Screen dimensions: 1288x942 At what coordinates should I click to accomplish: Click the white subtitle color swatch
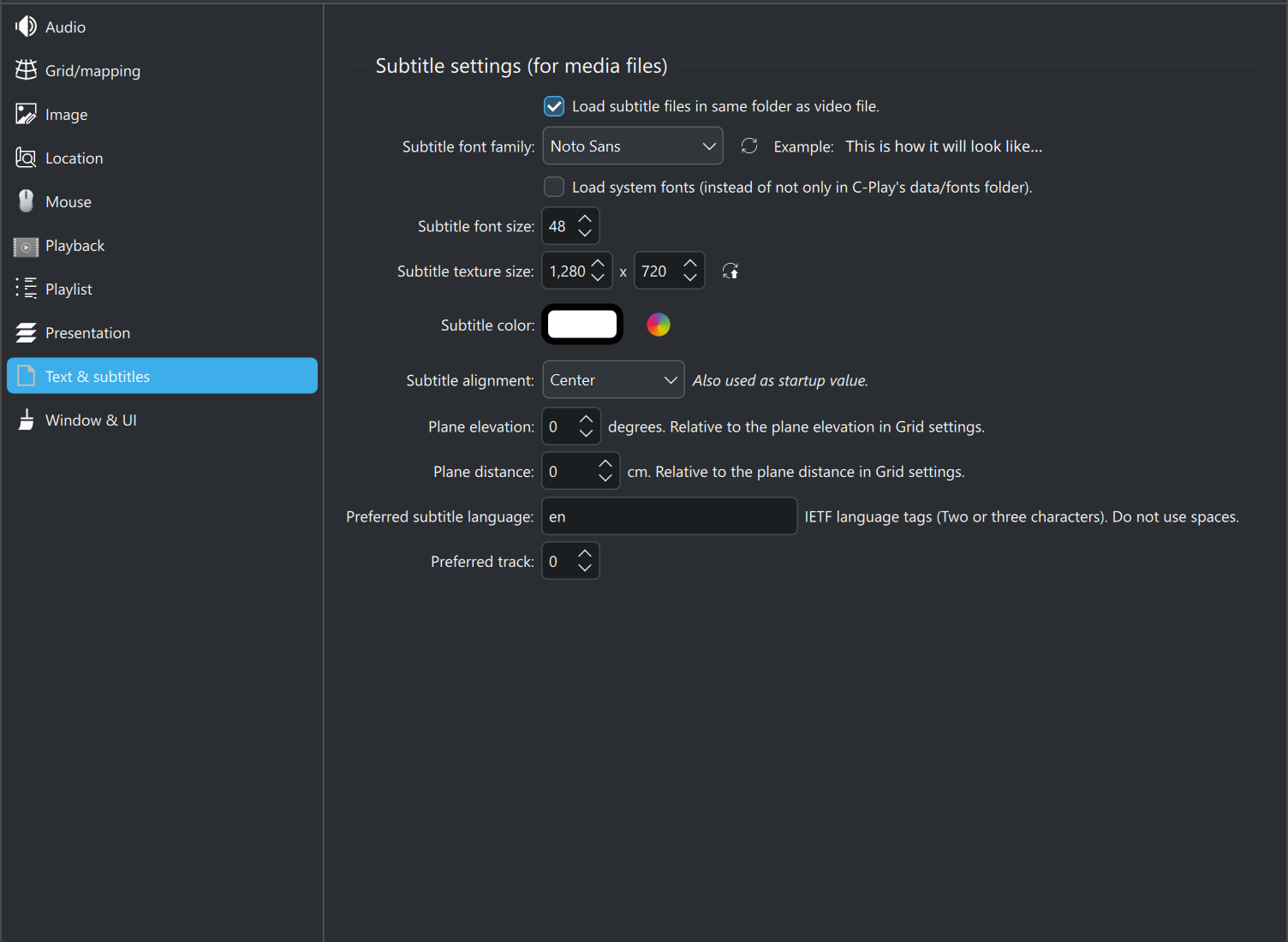point(582,325)
